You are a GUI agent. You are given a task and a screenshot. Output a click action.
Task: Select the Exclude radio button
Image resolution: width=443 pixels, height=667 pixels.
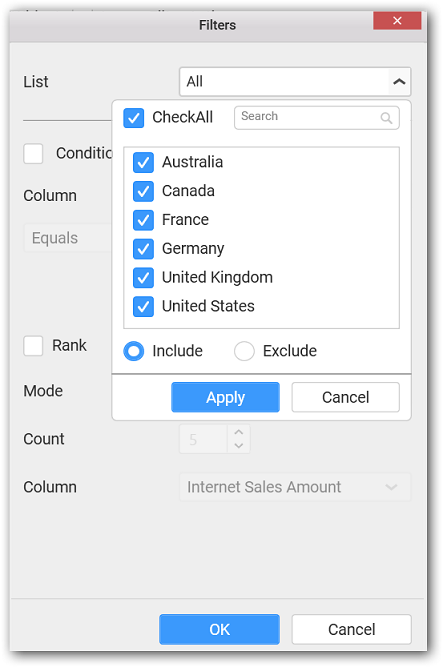[244, 351]
